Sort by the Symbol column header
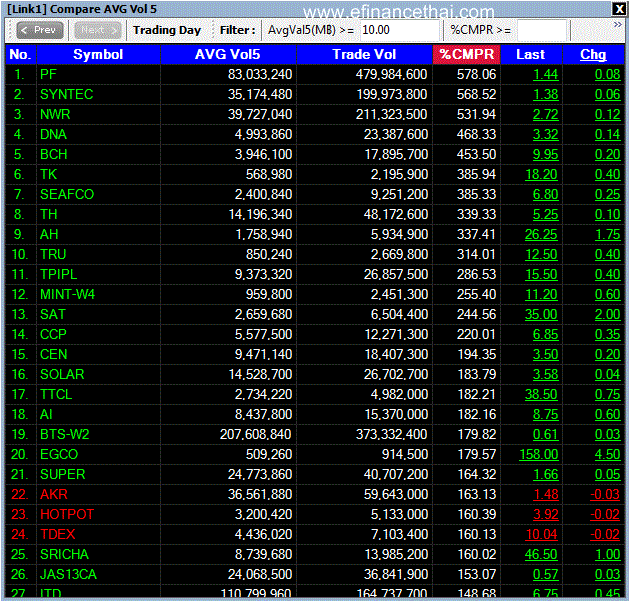Viewport: 630px width, 602px height. [98, 54]
